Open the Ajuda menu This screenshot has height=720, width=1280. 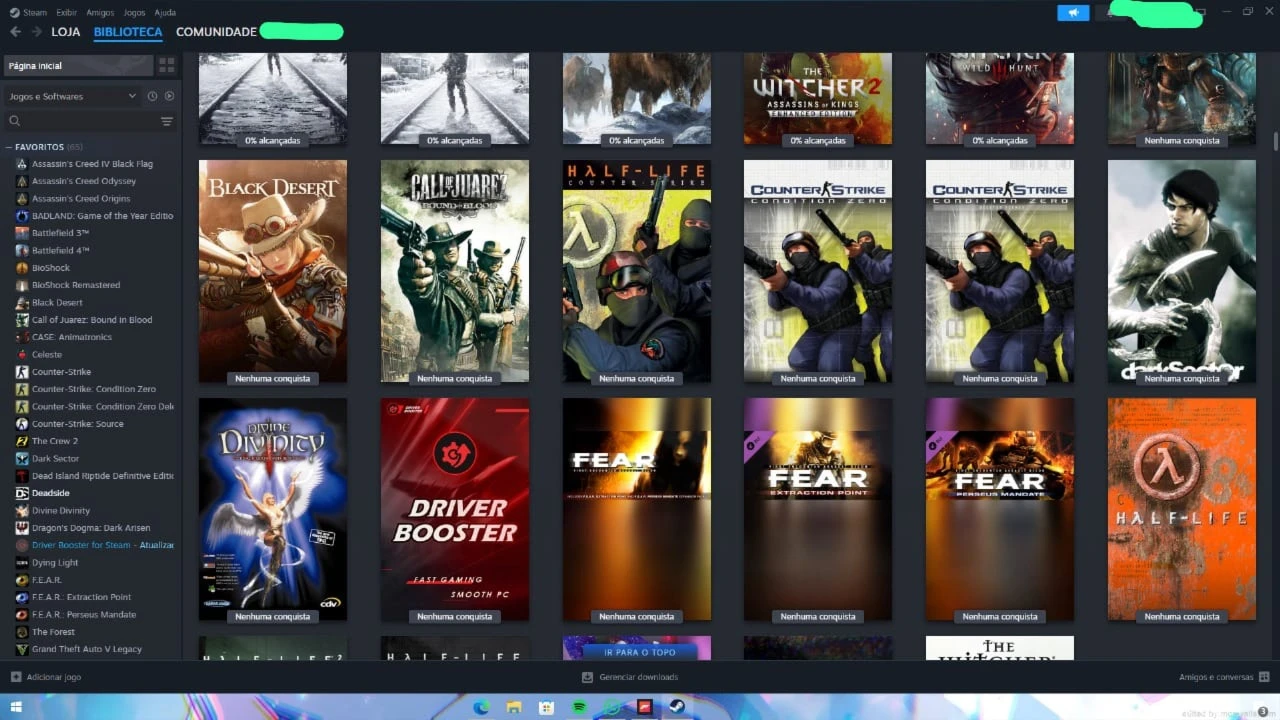[x=165, y=13]
